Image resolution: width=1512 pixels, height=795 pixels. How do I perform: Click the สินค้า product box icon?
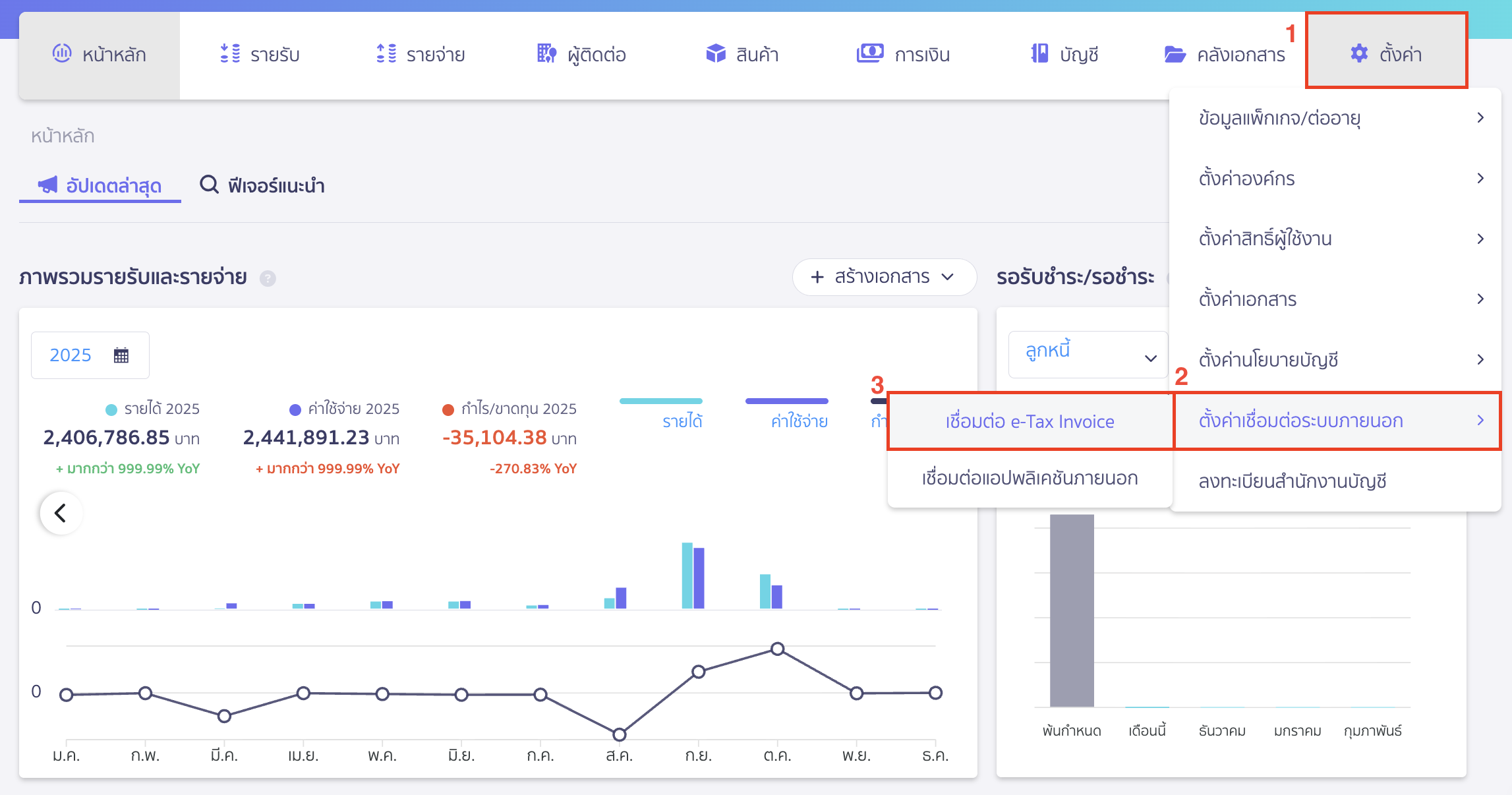click(x=716, y=54)
